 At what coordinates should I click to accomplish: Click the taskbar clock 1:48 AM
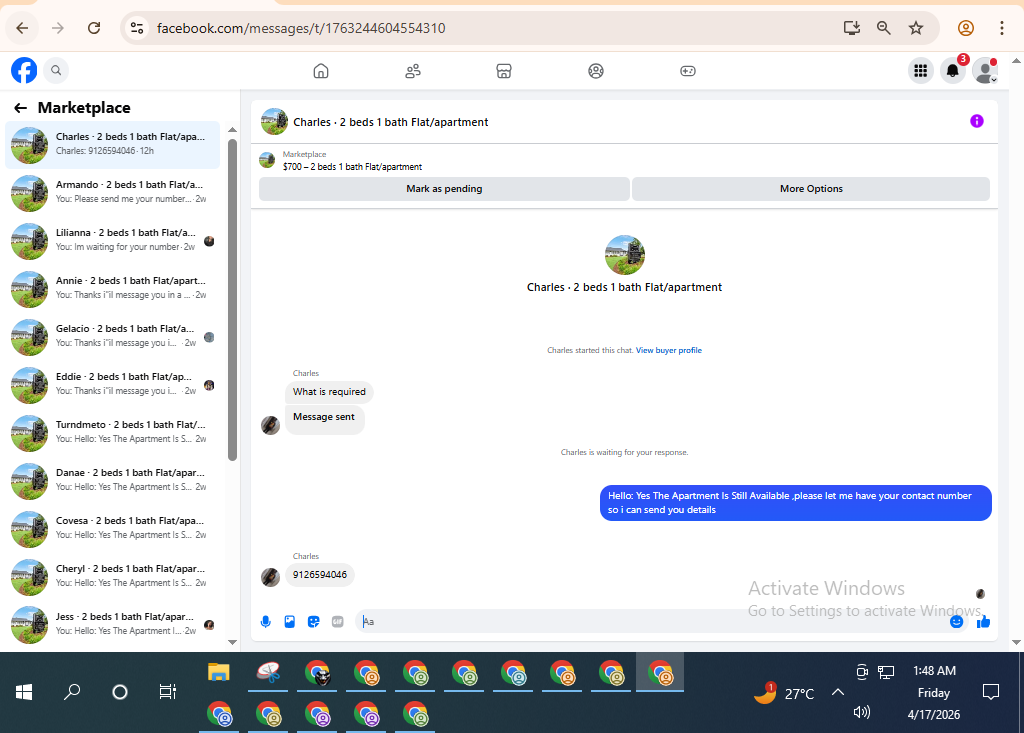pyautogui.click(x=934, y=671)
